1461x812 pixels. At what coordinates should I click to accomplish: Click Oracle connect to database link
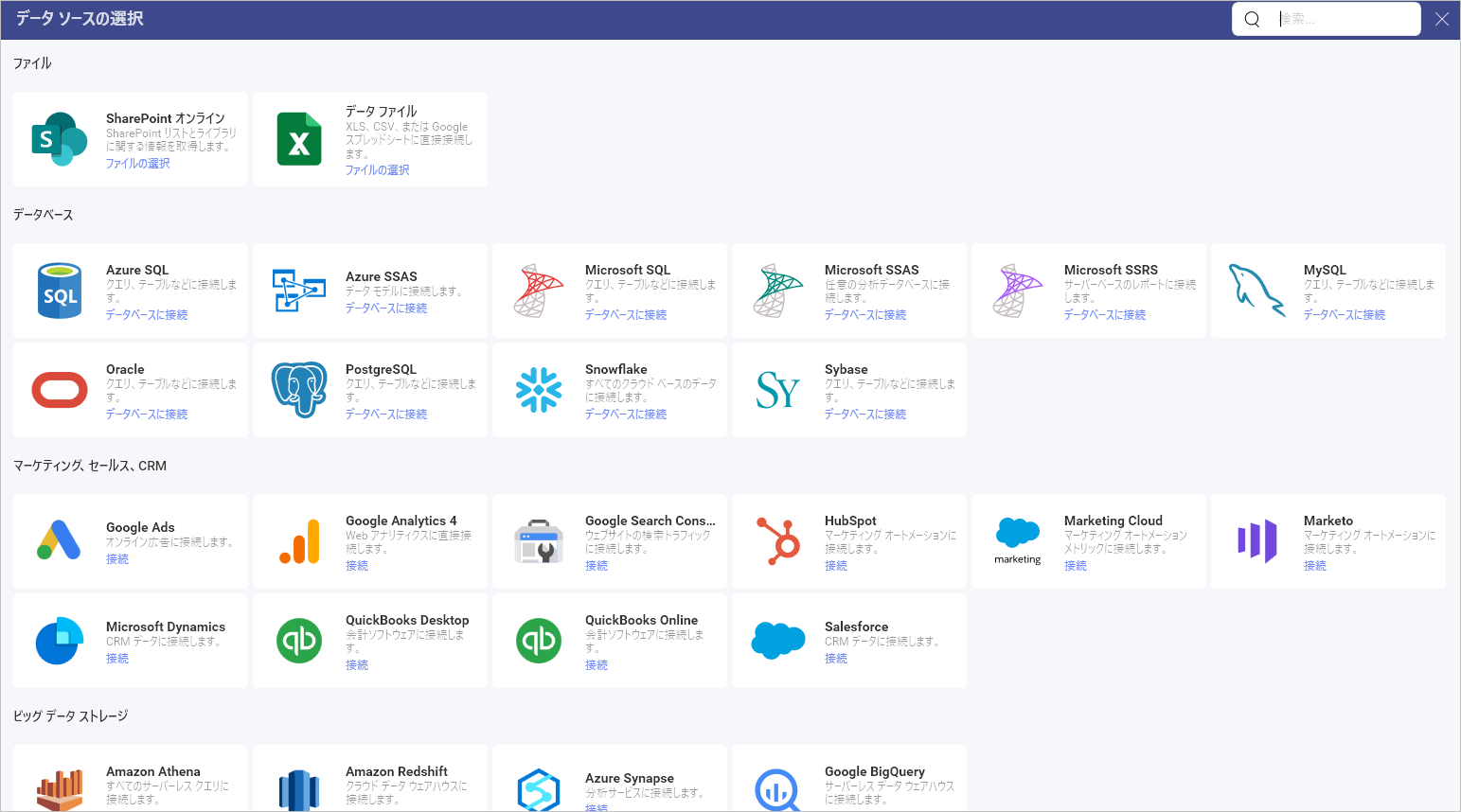click(147, 415)
